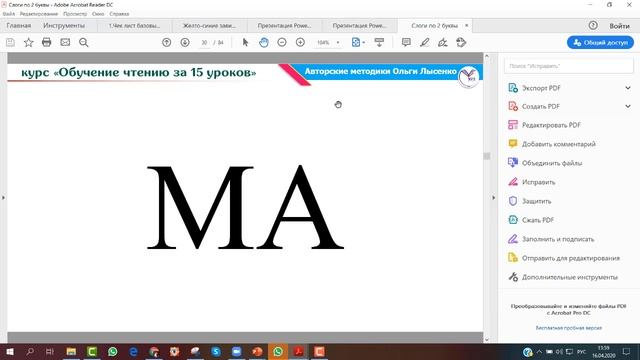
Task: Expand the Экспорт PDF chevron
Action: [x=628, y=88]
